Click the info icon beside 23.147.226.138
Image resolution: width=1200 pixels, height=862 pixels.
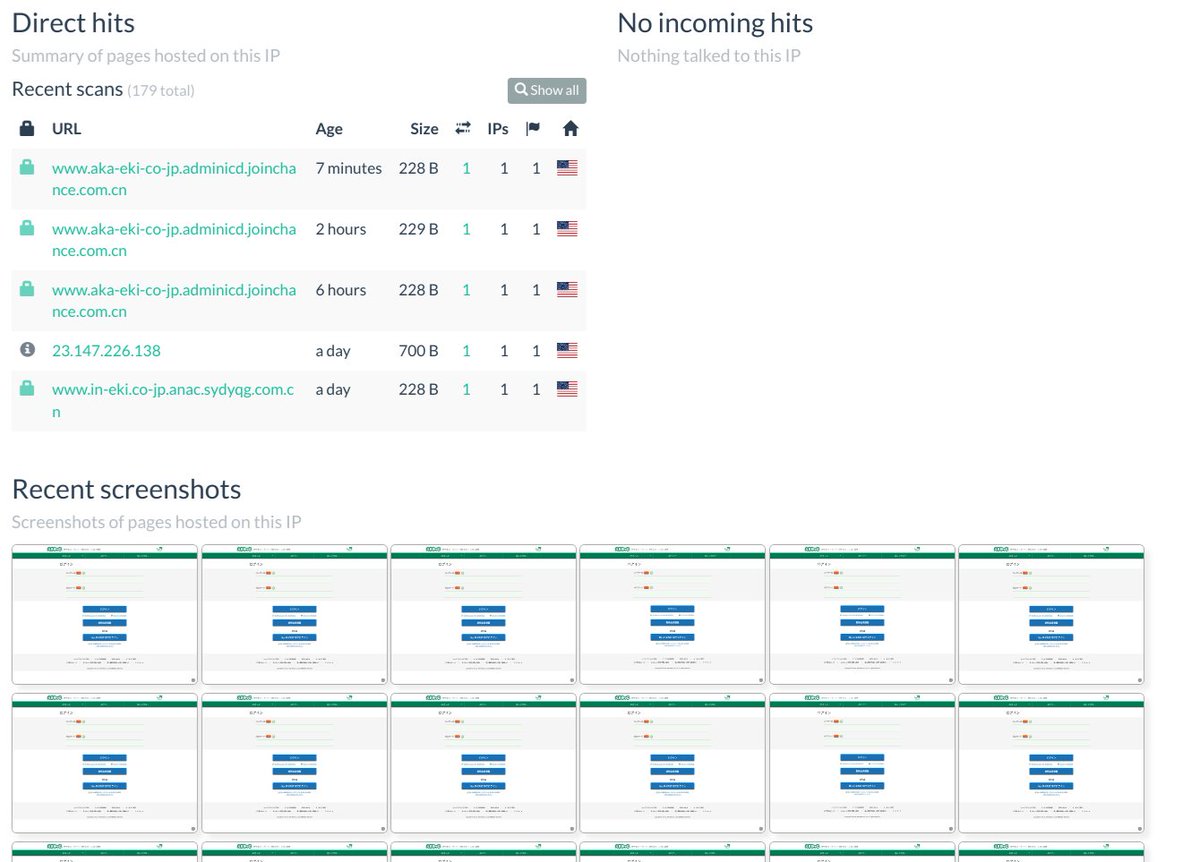point(27,350)
